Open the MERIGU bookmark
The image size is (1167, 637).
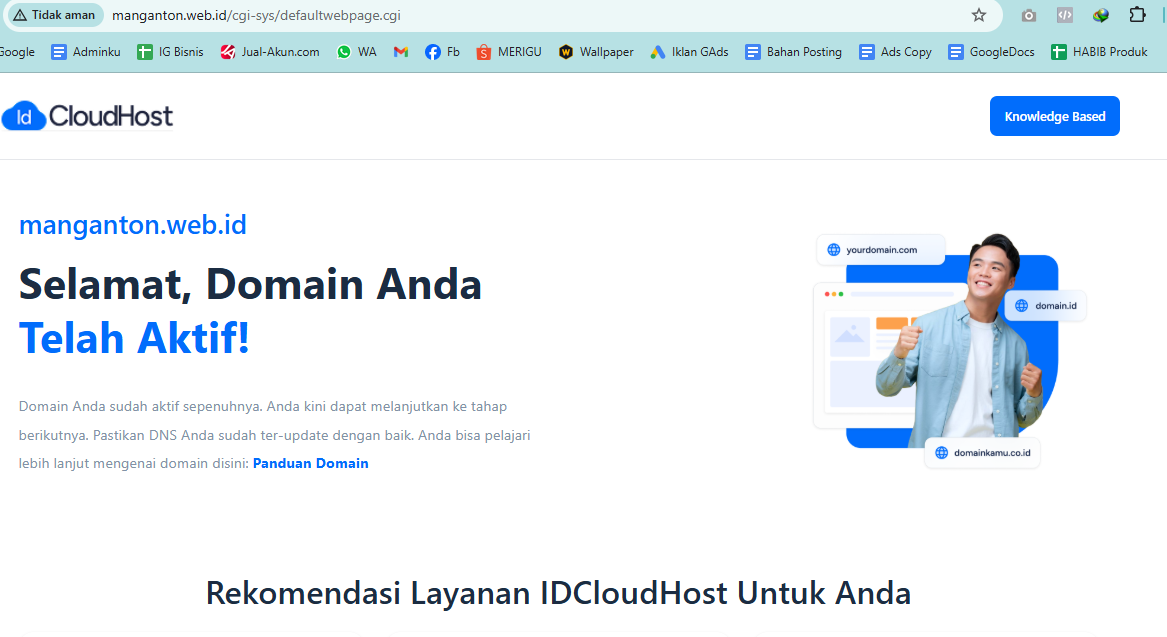(x=509, y=52)
